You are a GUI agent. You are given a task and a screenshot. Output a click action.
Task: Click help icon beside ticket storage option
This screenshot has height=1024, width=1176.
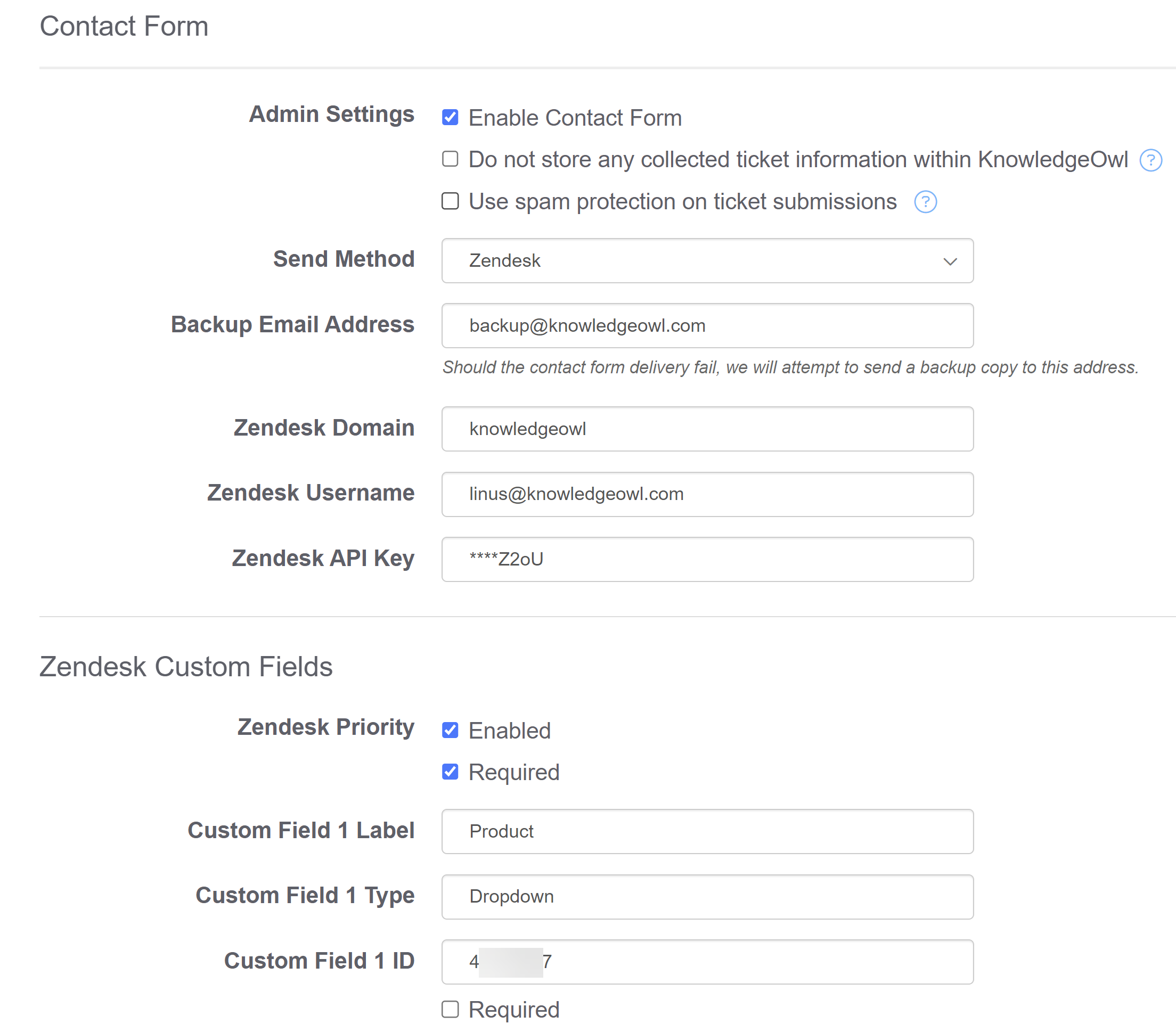[1150, 160]
